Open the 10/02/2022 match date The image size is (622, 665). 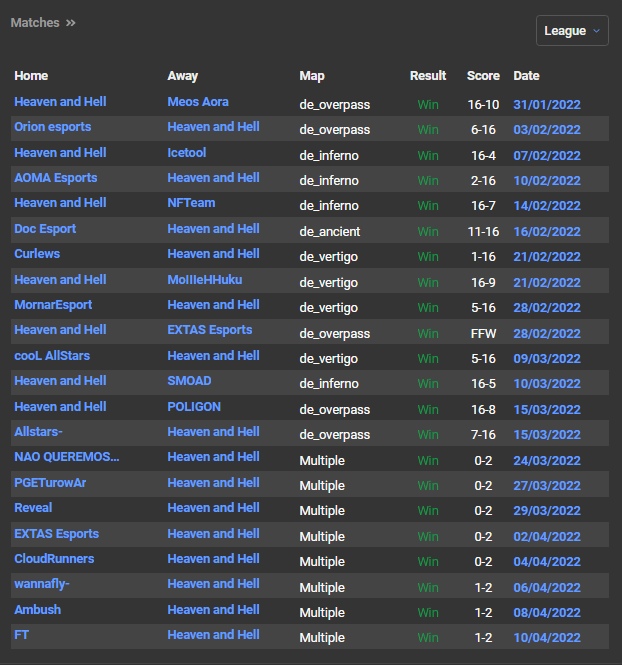point(547,180)
